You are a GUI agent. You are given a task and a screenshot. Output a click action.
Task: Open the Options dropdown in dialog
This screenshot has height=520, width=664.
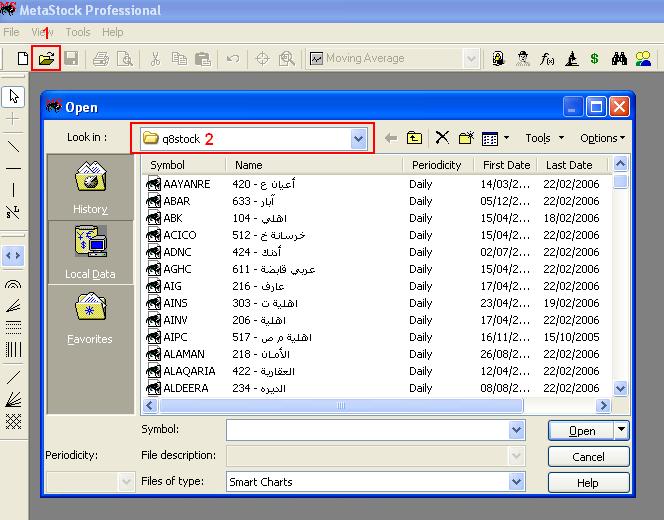point(603,138)
